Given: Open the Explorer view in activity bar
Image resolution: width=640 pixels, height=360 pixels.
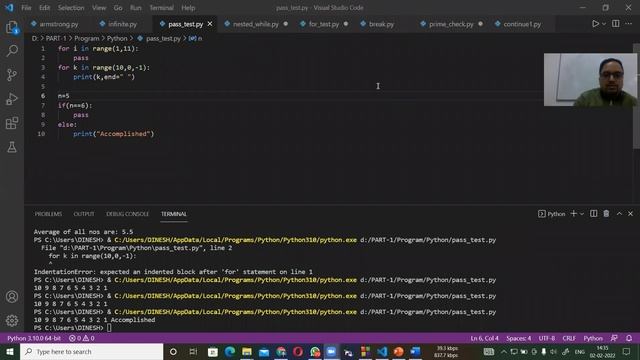Looking at the screenshot, I should [12, 27].
